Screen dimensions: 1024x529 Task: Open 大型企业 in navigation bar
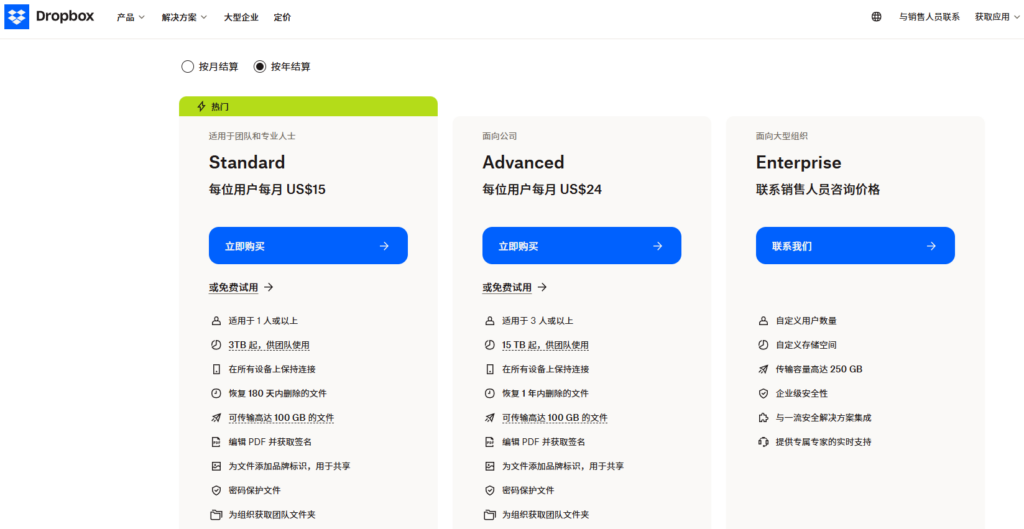coord(241,18)
